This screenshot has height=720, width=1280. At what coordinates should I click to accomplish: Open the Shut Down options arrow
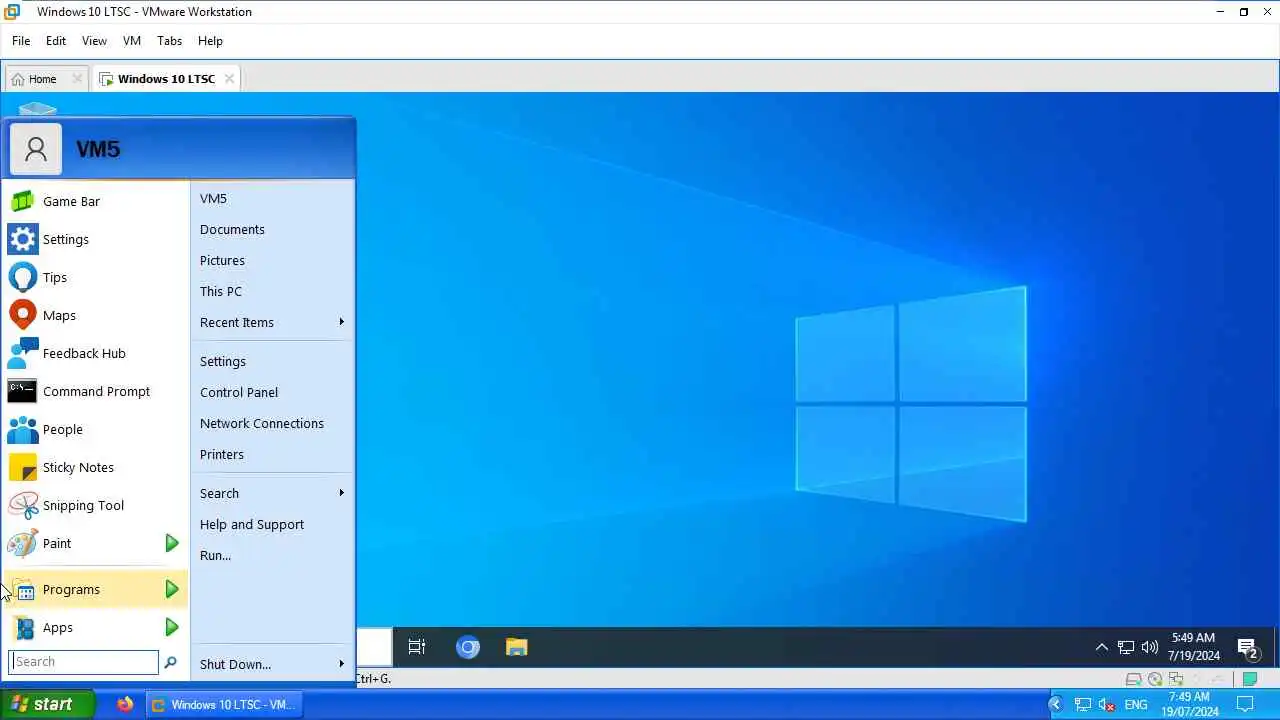click(x=341, y=664)
